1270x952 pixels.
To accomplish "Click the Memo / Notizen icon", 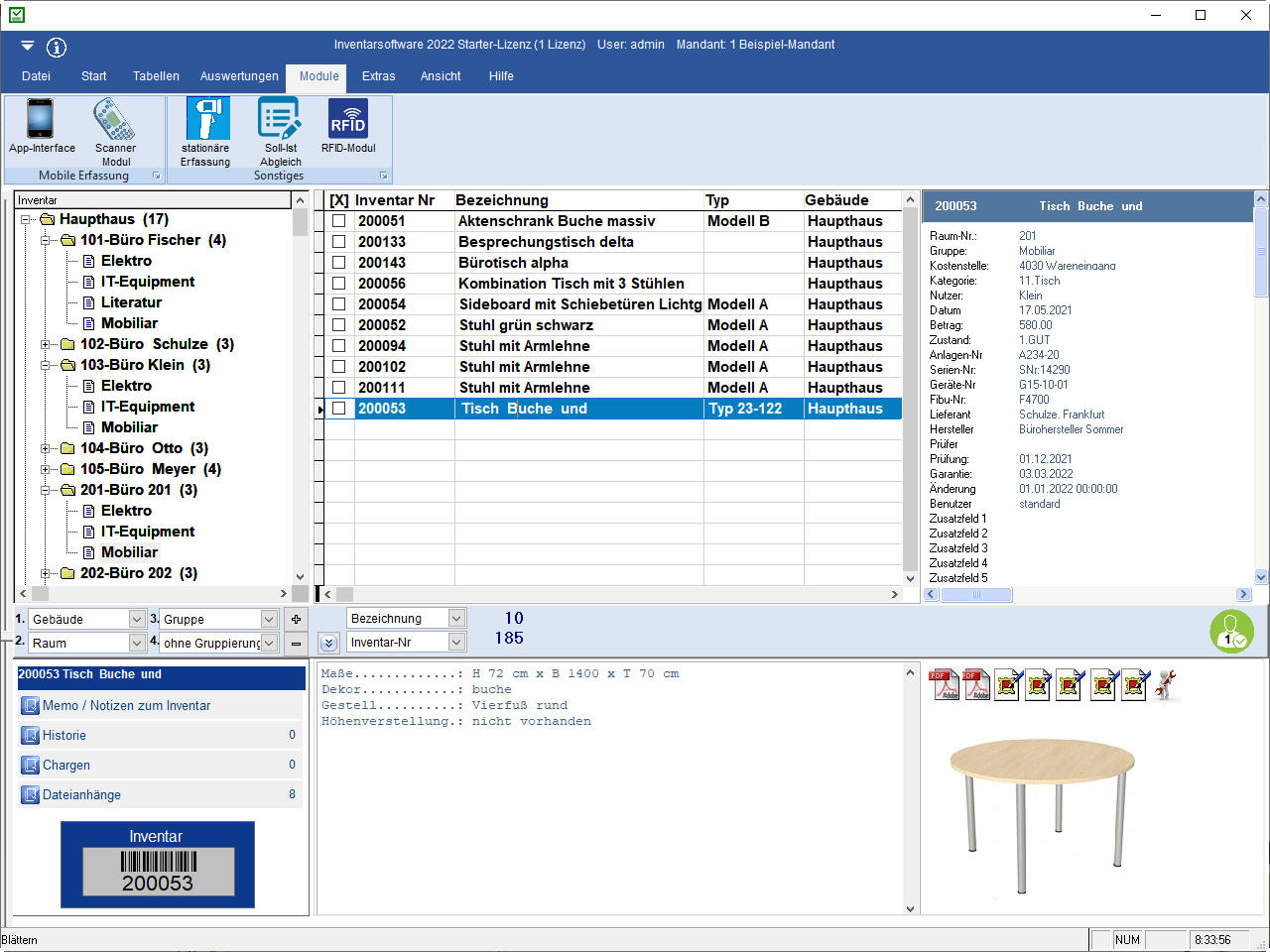I will point(30,705).
